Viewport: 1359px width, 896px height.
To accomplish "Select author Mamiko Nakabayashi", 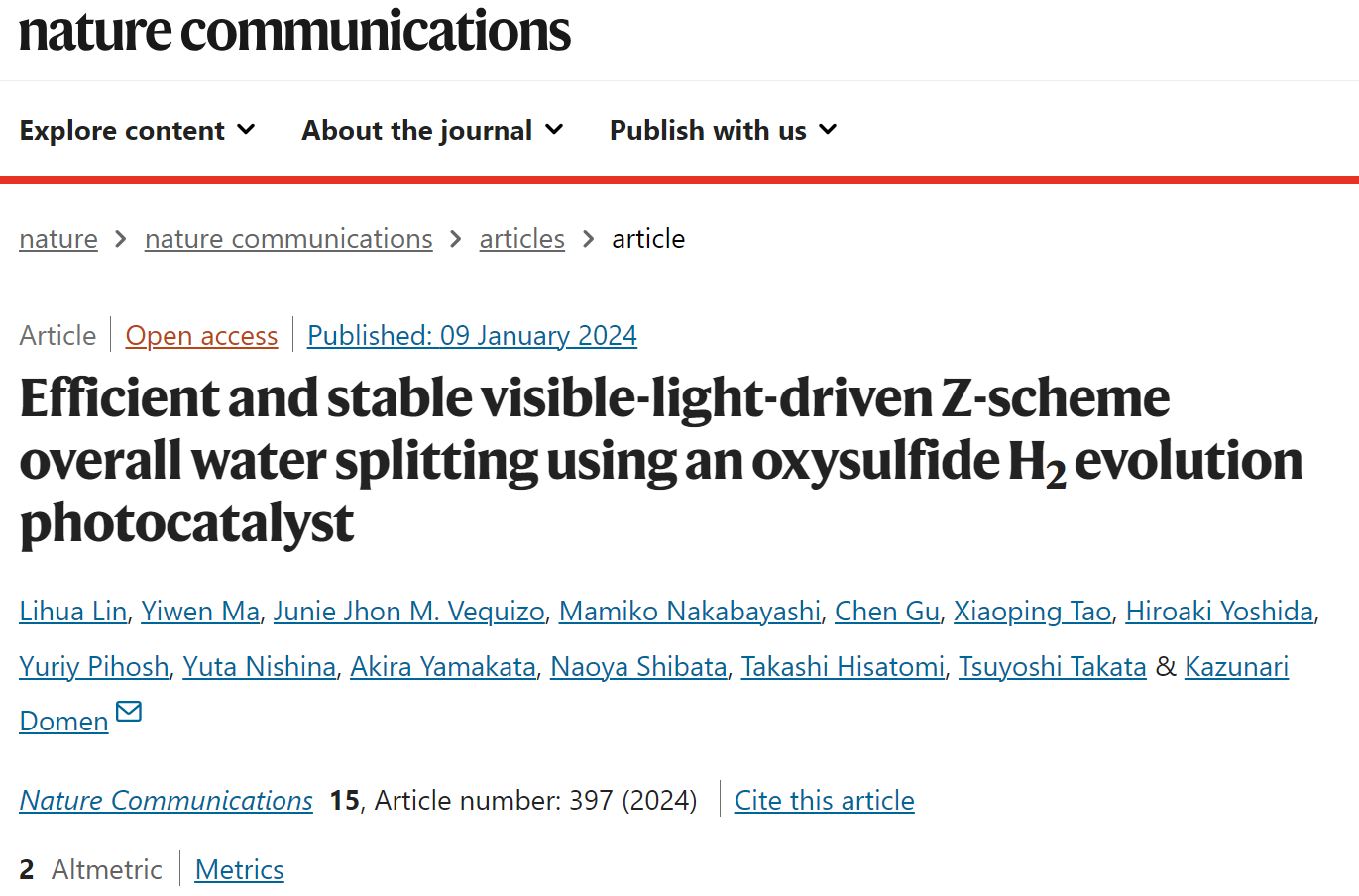I will [x=690, y=612].
